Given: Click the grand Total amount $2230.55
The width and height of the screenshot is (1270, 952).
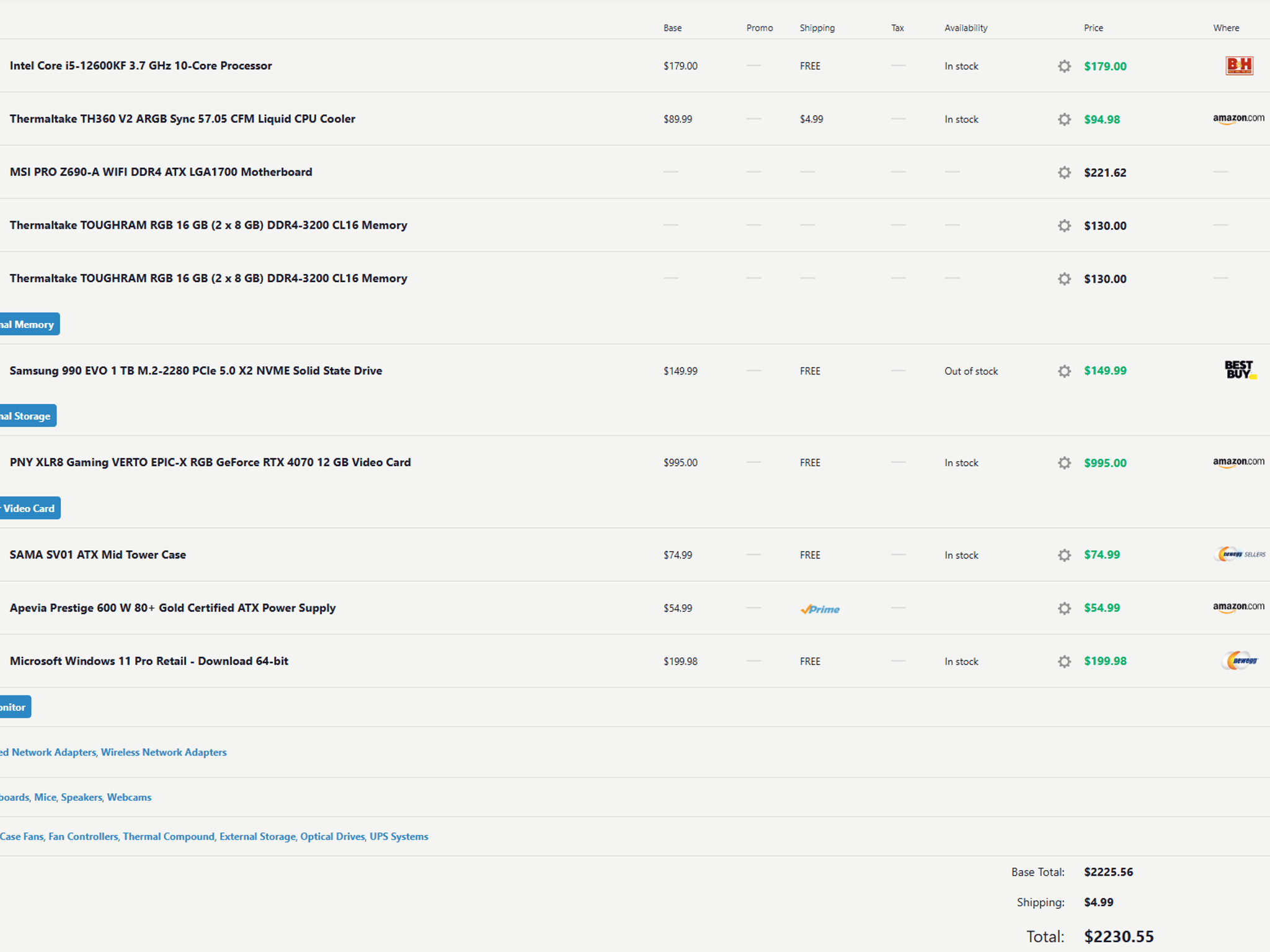Looking at the screenshot, I should pyautogui.click(x=1119, y=937).
